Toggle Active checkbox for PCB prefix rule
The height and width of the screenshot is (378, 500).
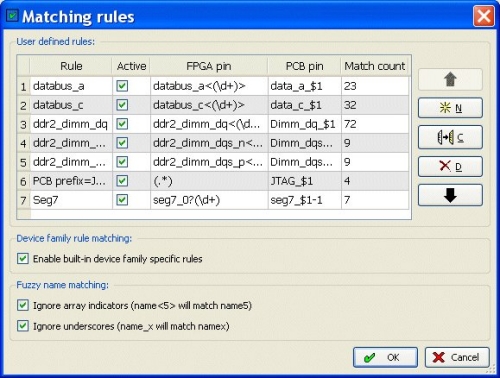122,181
